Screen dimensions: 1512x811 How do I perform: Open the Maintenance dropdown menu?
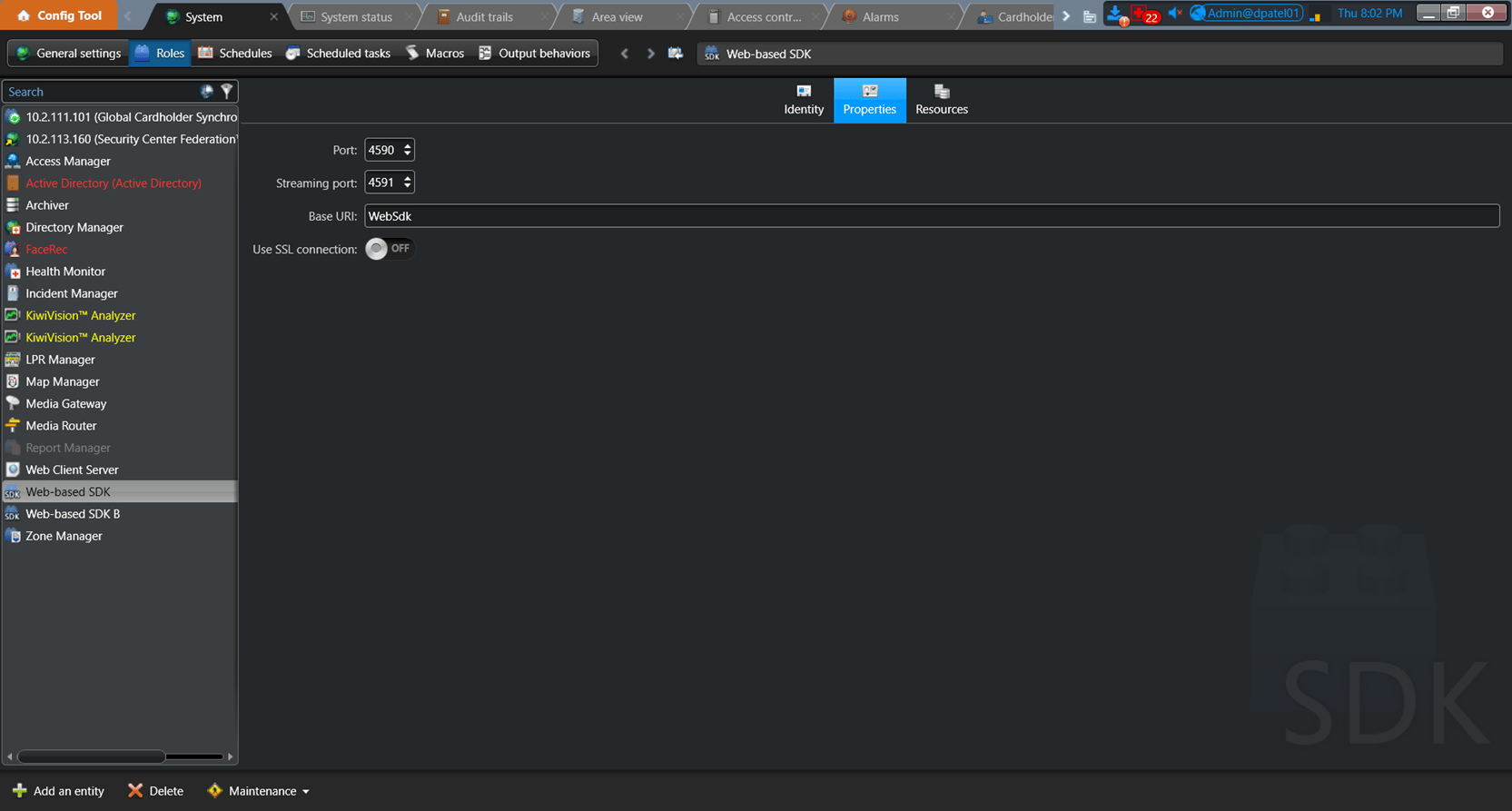coord(259,791)
